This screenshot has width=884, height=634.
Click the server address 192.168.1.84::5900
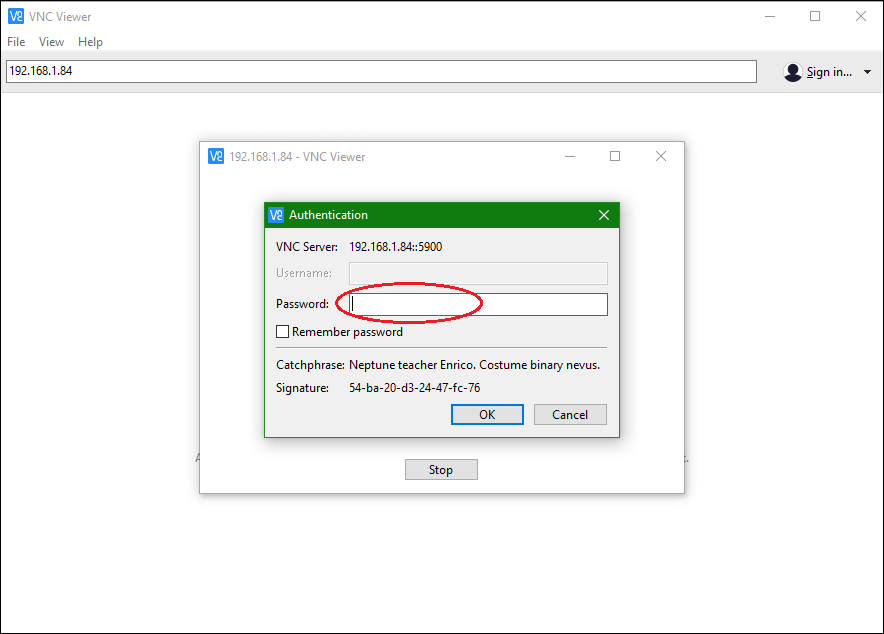(395, 247)
